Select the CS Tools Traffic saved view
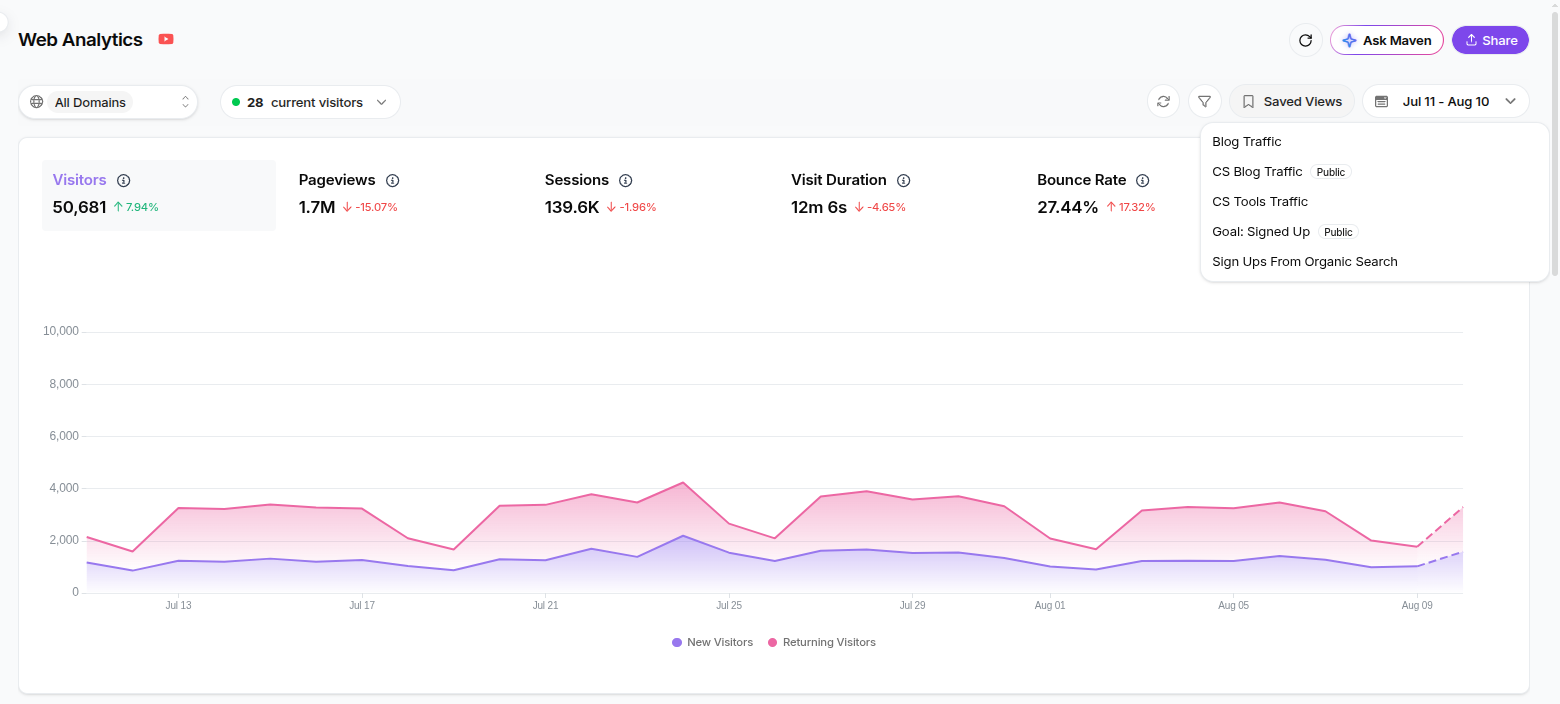The width and height of the screenshot is (1560, 704). pyautogui.click(x=1375, y=202)
